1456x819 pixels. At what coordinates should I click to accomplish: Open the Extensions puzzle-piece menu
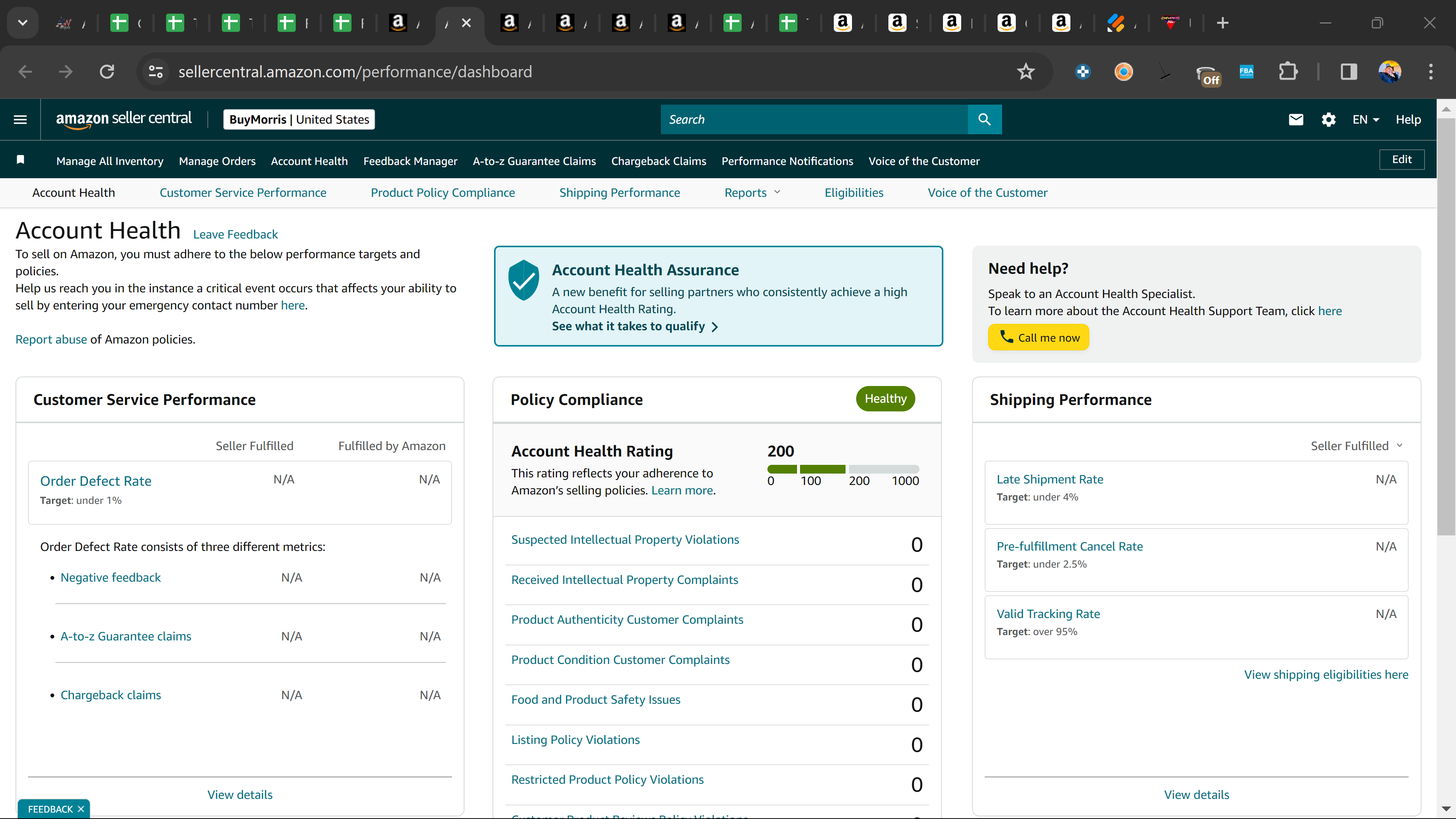tap(1288, 72)
